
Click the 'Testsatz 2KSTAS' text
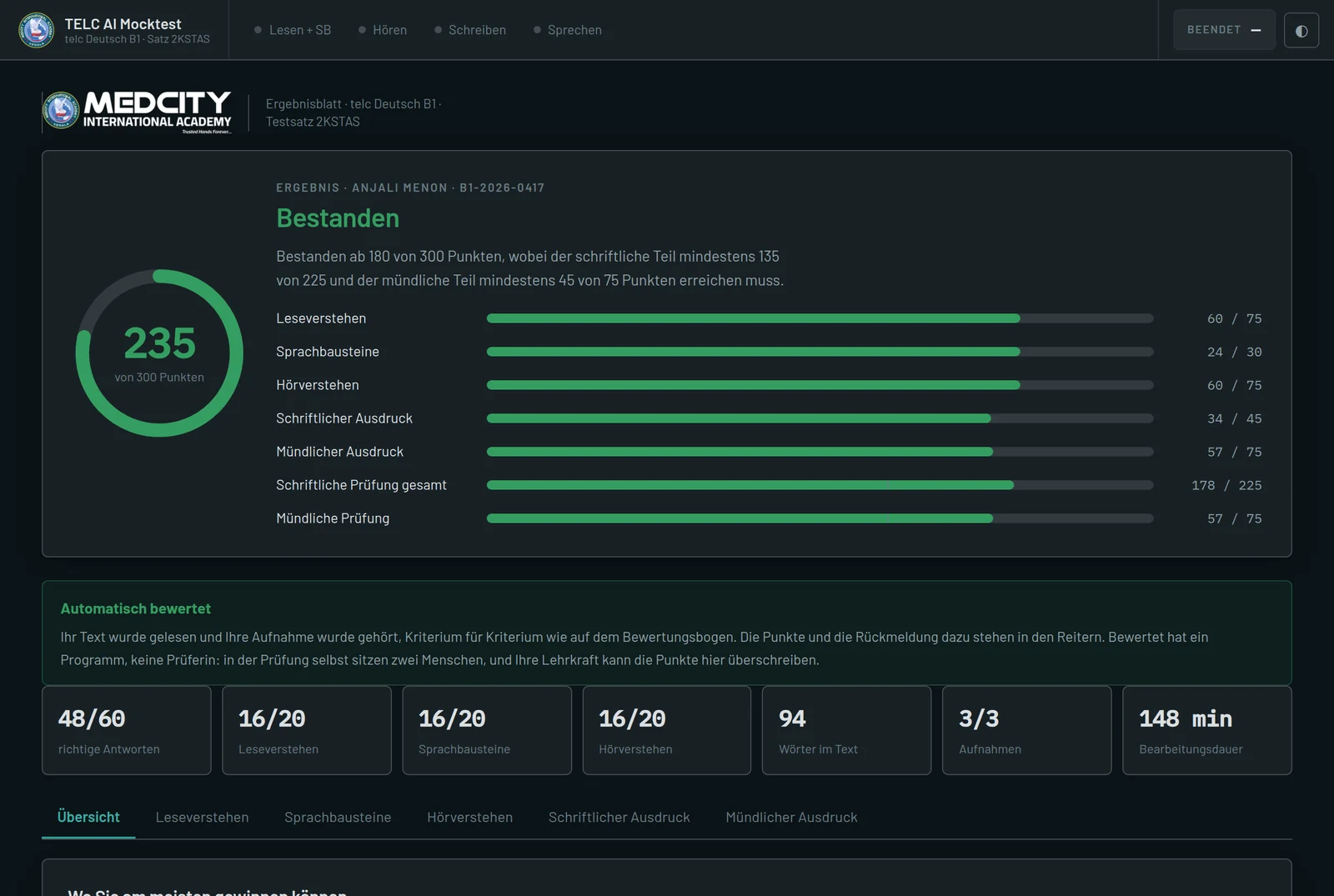point(313,122)
